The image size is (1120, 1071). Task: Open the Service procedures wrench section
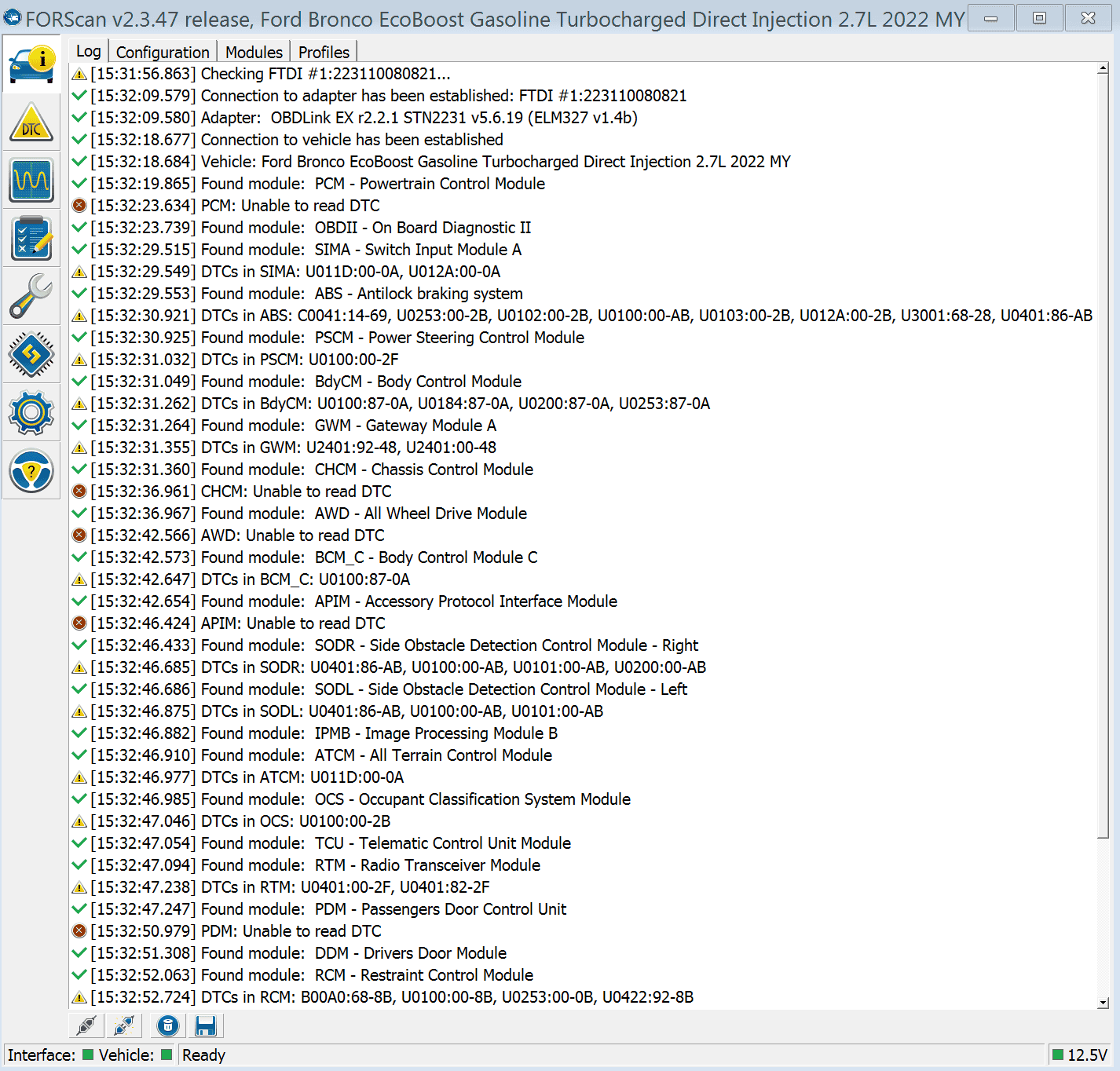[x=31, y=297]
